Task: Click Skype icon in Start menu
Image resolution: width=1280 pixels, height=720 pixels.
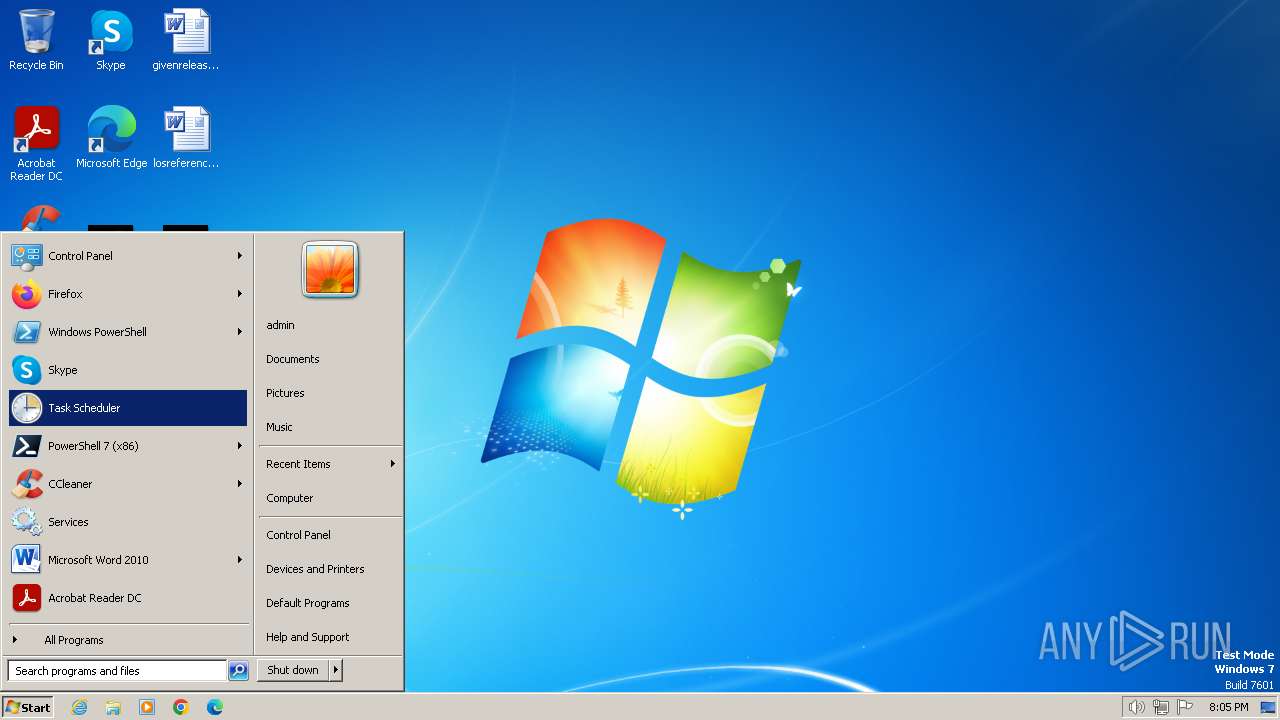Action: coord(26,370)
